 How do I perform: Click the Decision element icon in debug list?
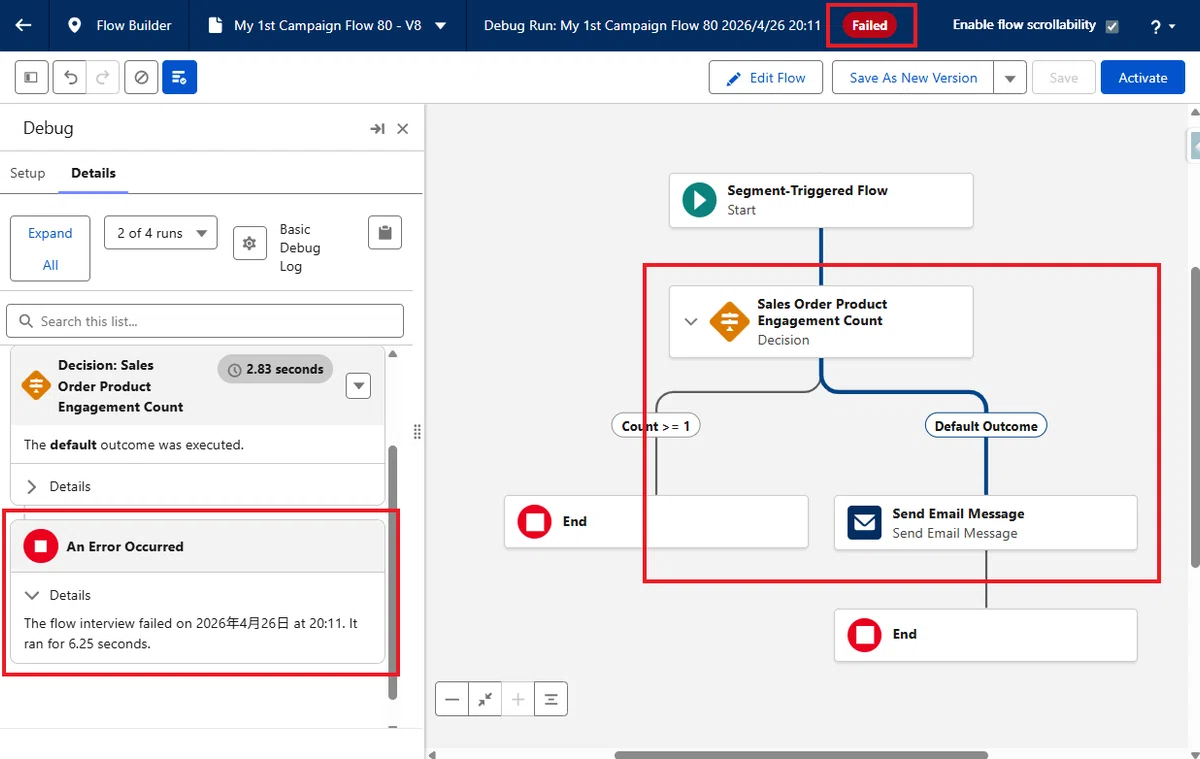pyautogui.click(x=36, y=385)
